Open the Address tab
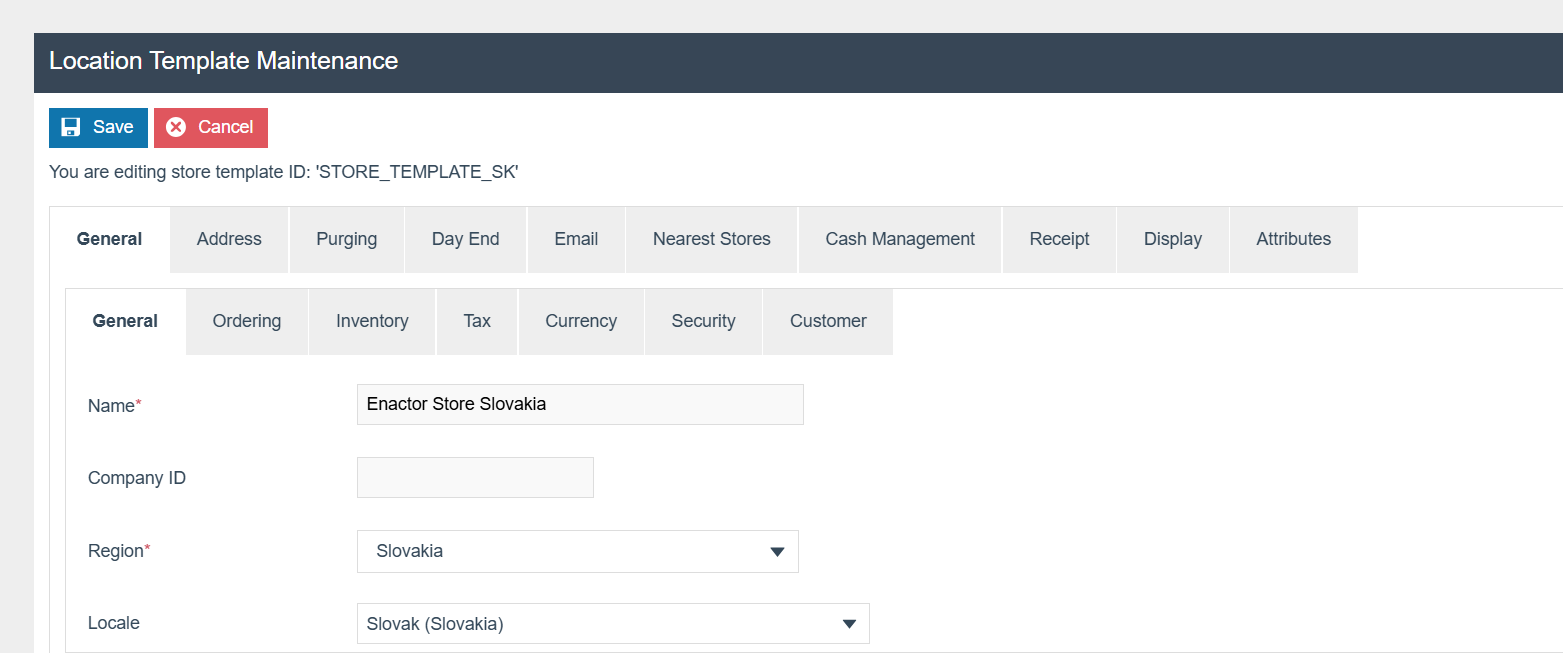Image resolution: width=1563 pixels, height=653 pixels. [x=229, y=239]
